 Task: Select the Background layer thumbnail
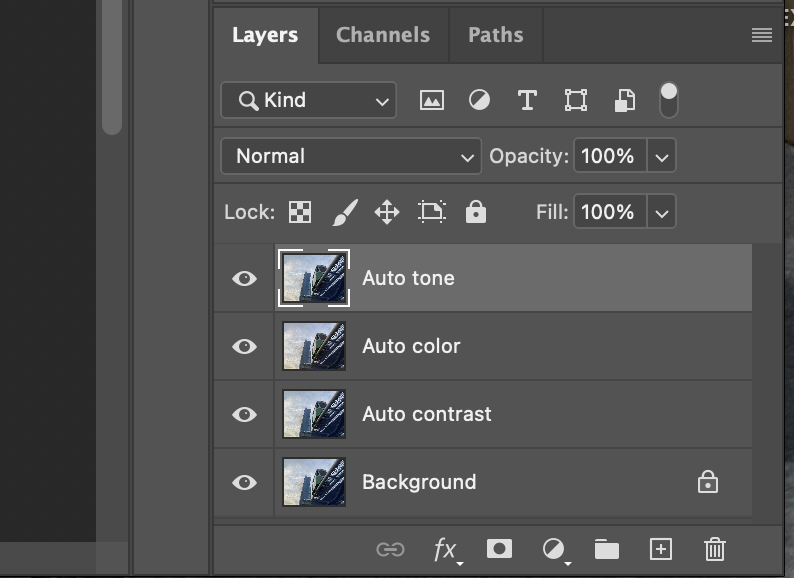(x=314, y=482)
